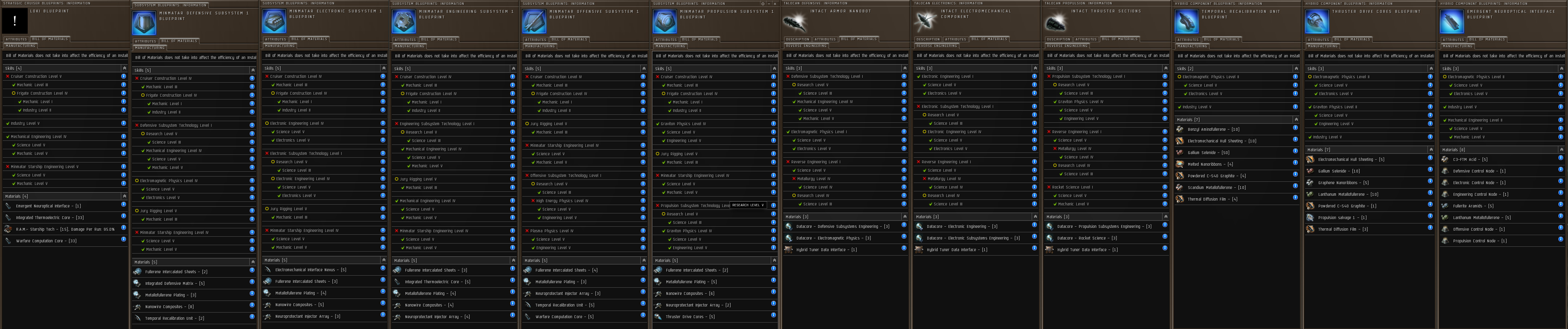Collapse Materials in Minmatar Offensive Subsystem window
This screenshot has height=329, width=1568.
[x=643, y=260]
